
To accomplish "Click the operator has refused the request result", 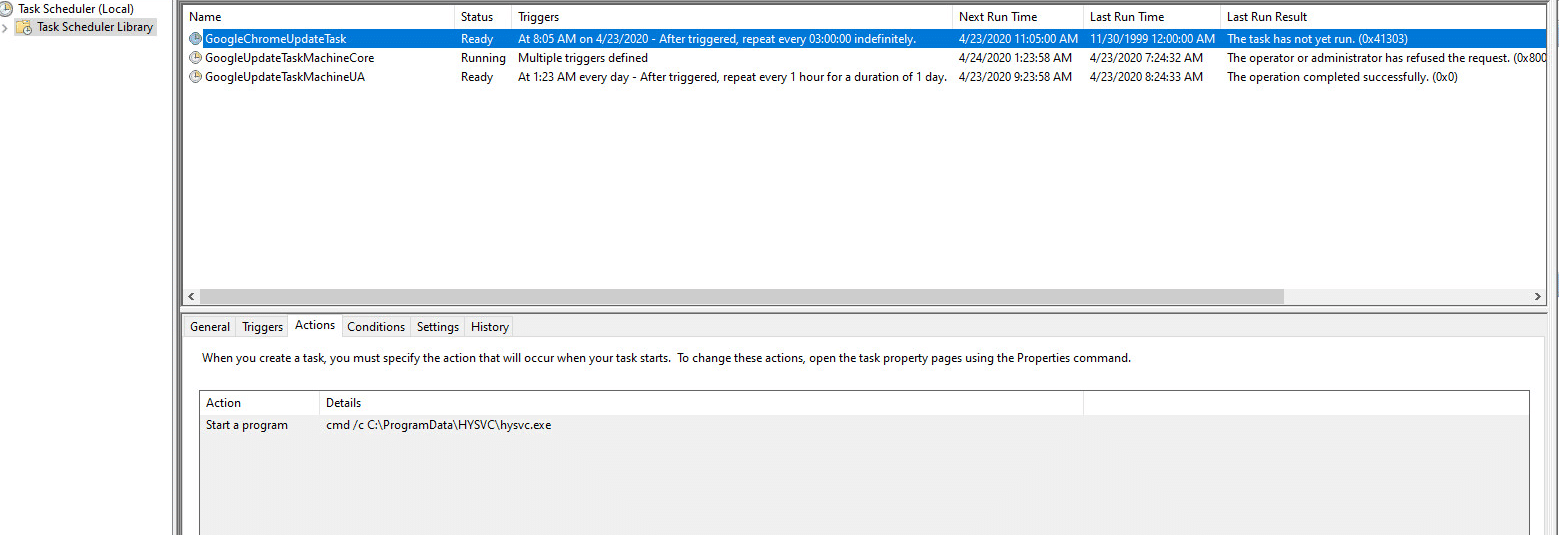I will (1386, 58).
